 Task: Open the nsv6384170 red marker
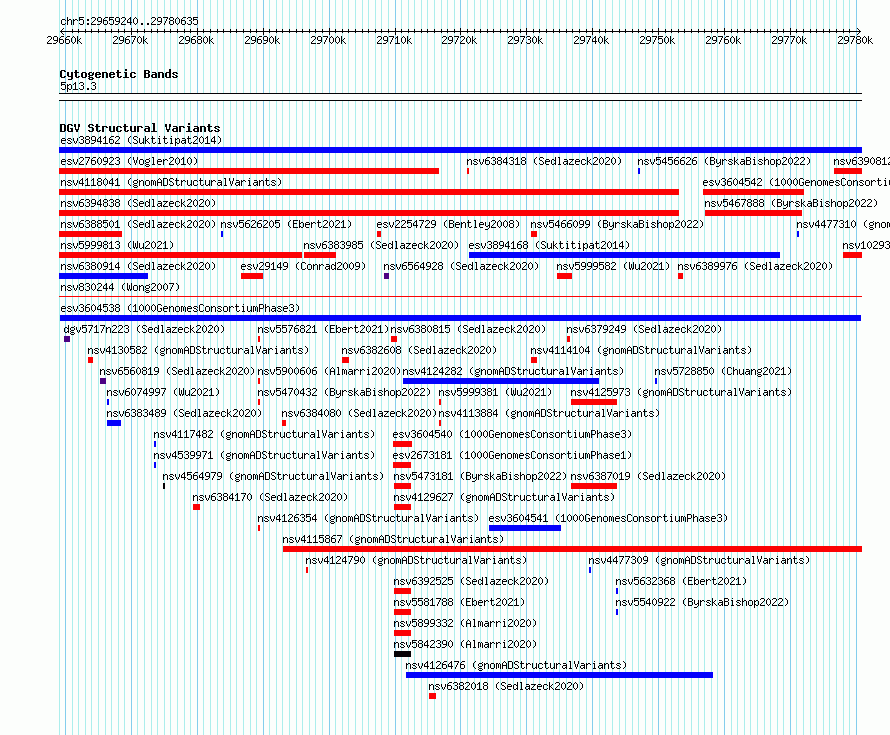[196, 507]
